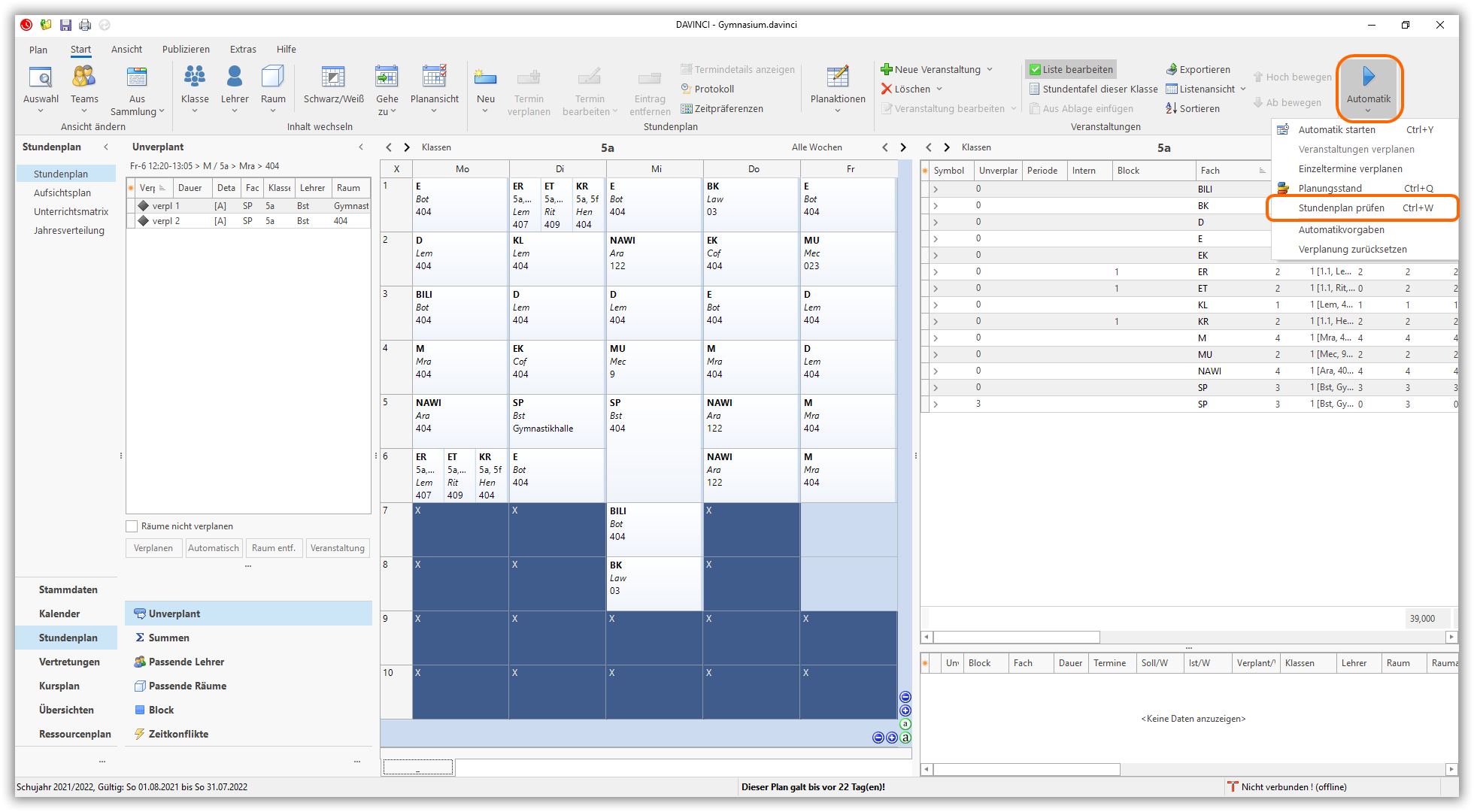Click the Automatik play button icon
The width and height of the screenshot is (1474, 812).
[1368, 77]
